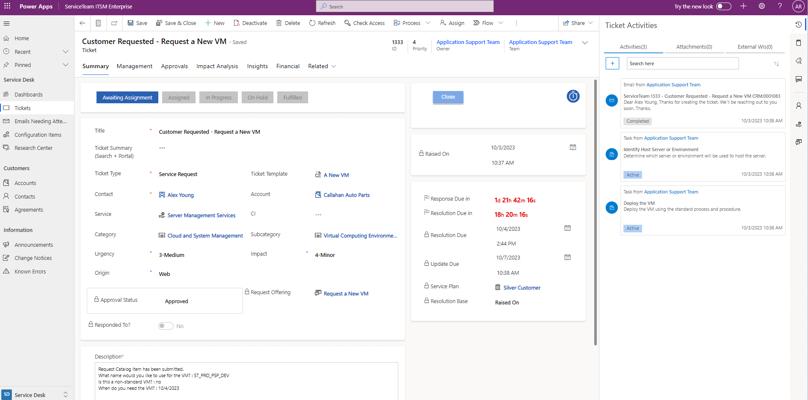Switch area using Service Desk selector
The image size is (808, 400).
tap(36, 394)
